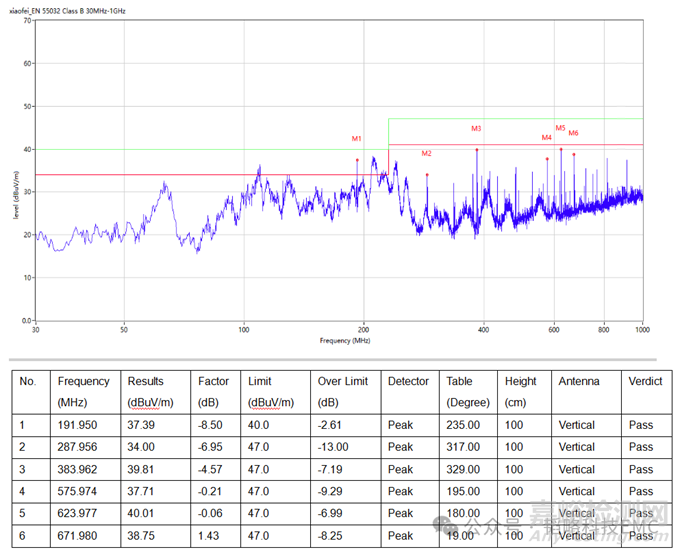This screenshot has width=680, height=554.
Task: Click the Detector column header
Action: tap(408, 381)
